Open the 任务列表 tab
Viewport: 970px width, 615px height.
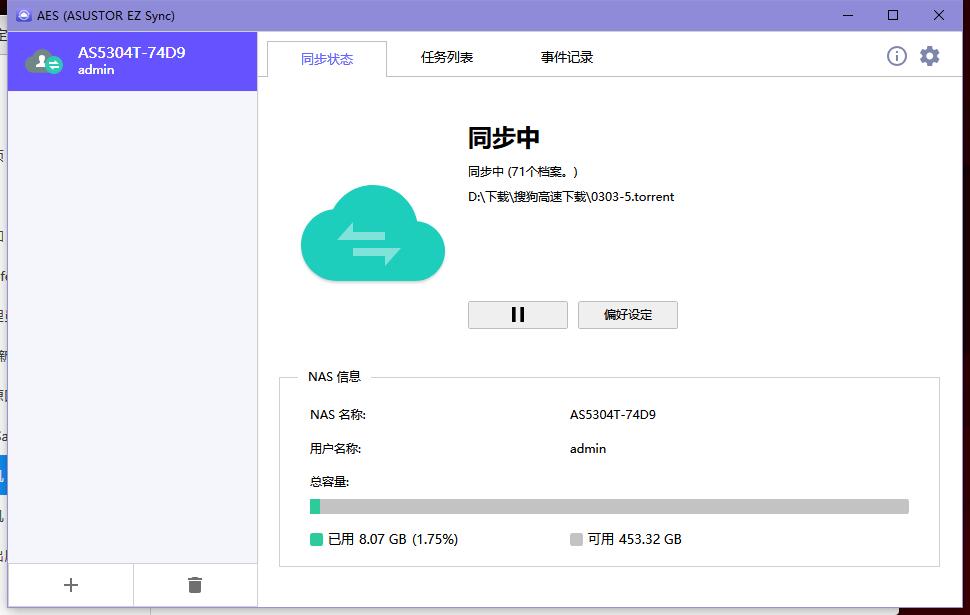(447, 58)
